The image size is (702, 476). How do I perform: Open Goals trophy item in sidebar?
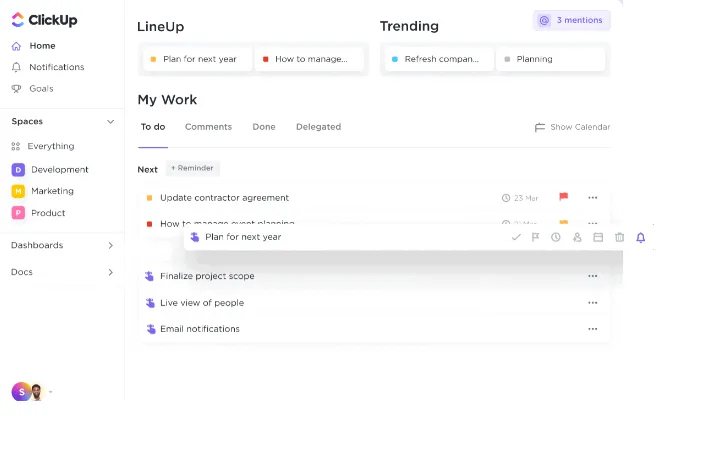pos(33,89)
